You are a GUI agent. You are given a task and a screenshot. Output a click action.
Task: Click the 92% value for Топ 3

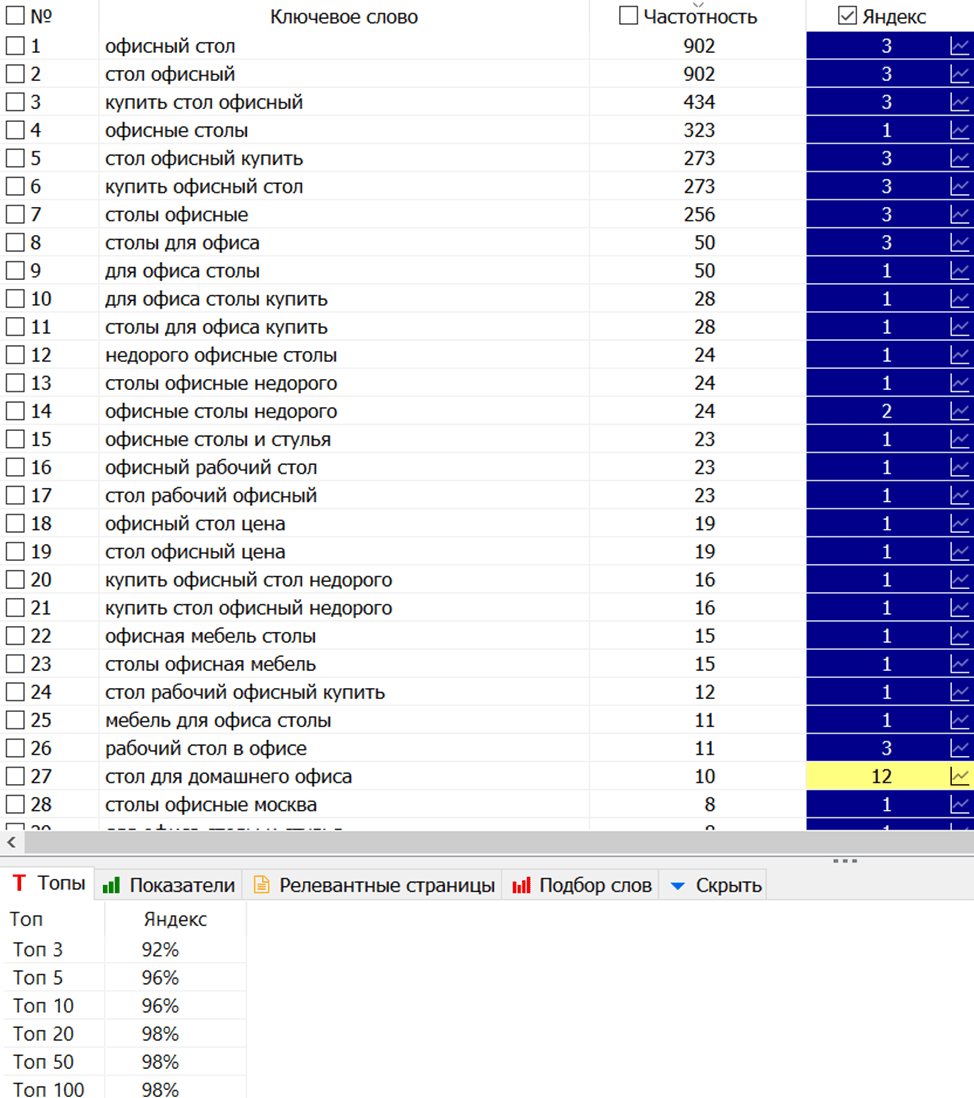click(x=160, y=950)
